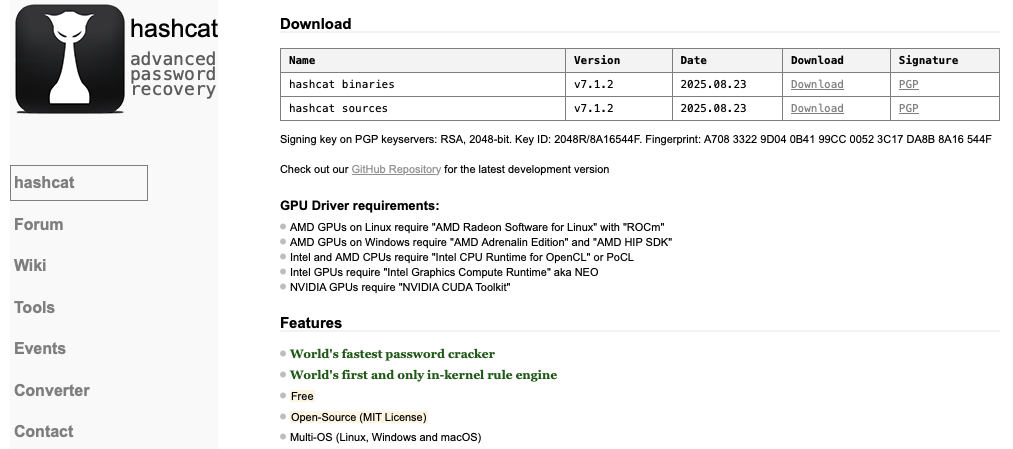The height and width of the screenshot is (449, 1013).
Task: Click the 'Download' section heading
Action: pyautogui.click(x=315, y=24)
